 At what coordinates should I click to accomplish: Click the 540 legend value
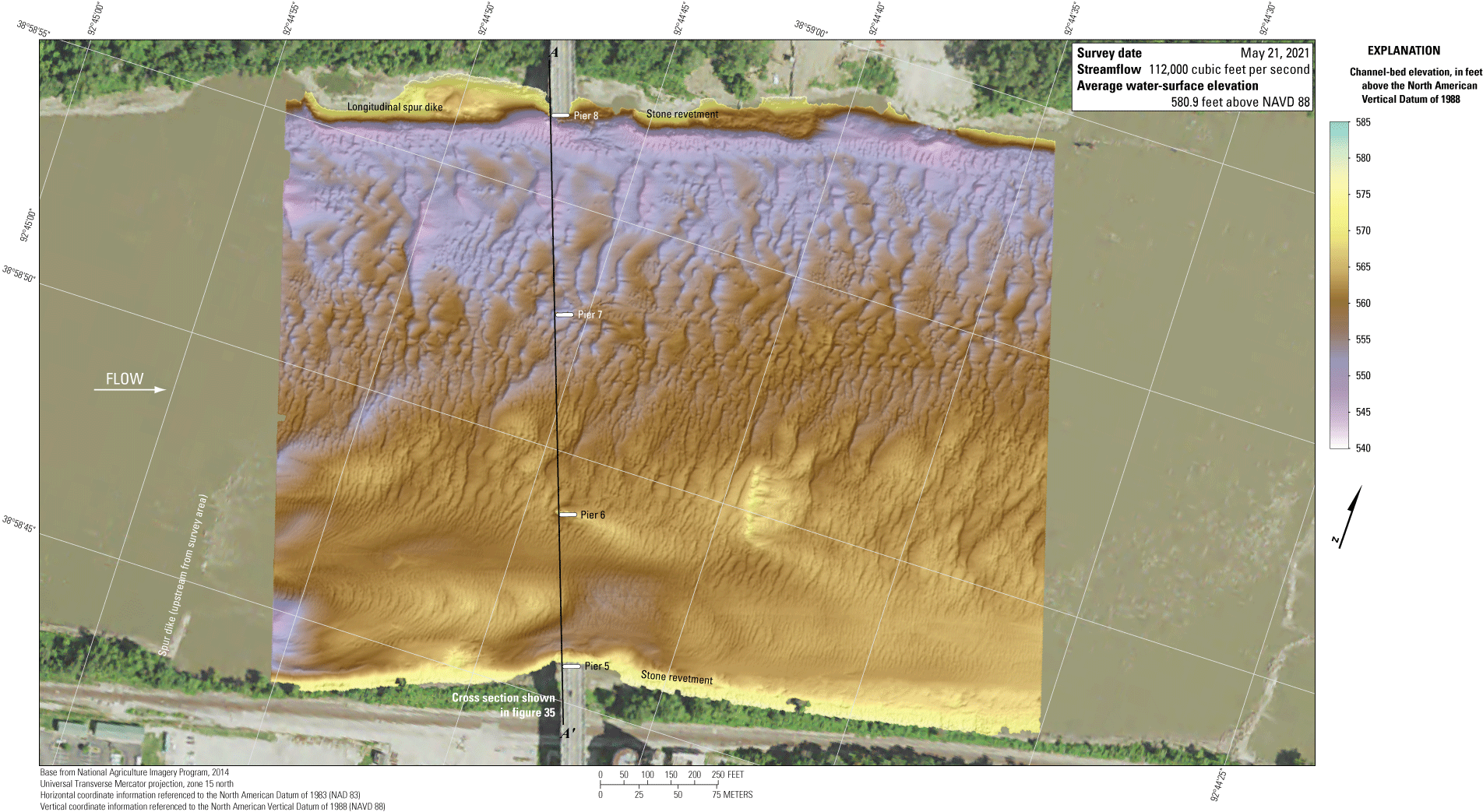tap(1362, 448)
